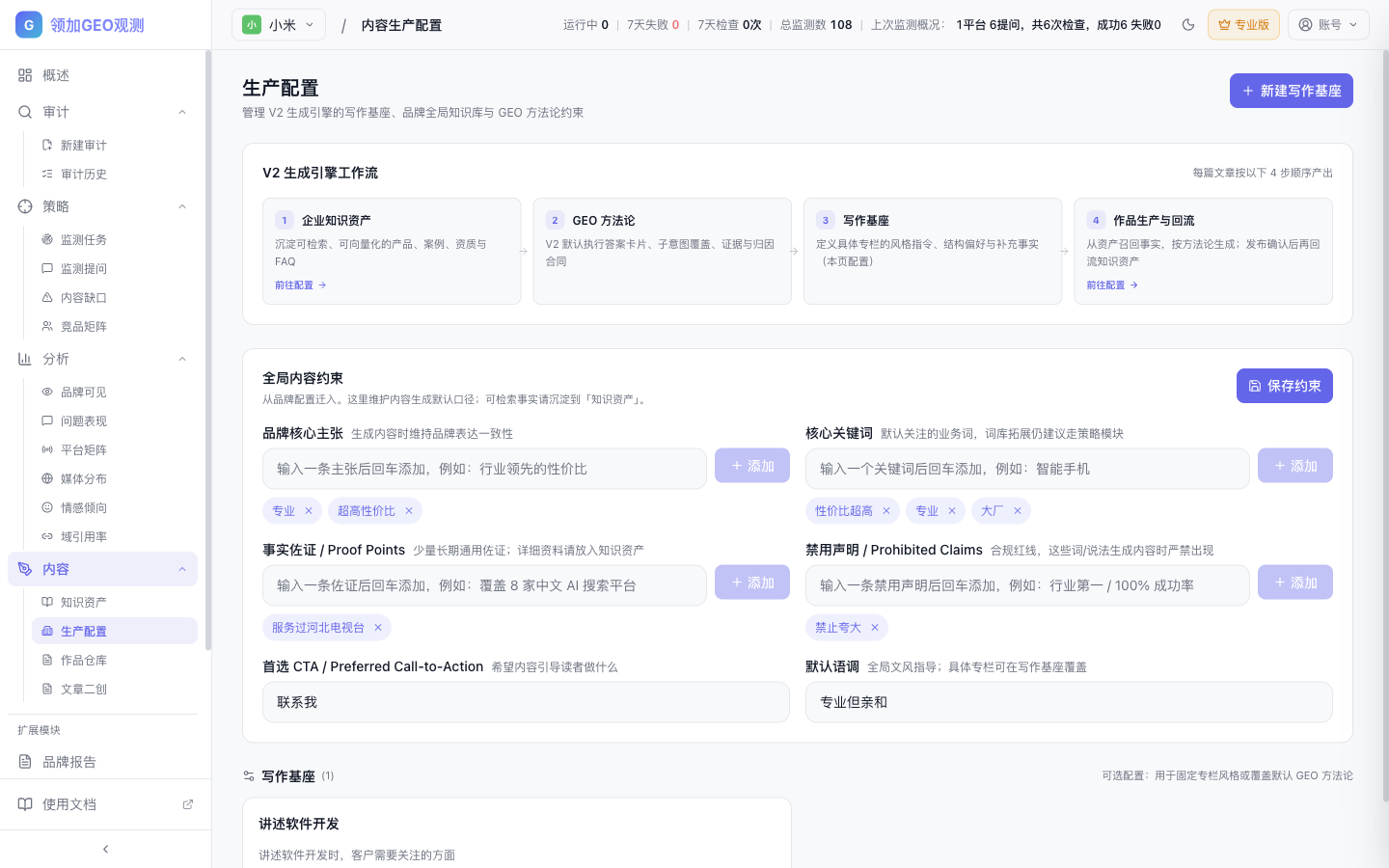Click the 领加GEO观测 logo icon
This screenshot has width=1389, height=868.
pyautogui.click(x=29, y=25)
